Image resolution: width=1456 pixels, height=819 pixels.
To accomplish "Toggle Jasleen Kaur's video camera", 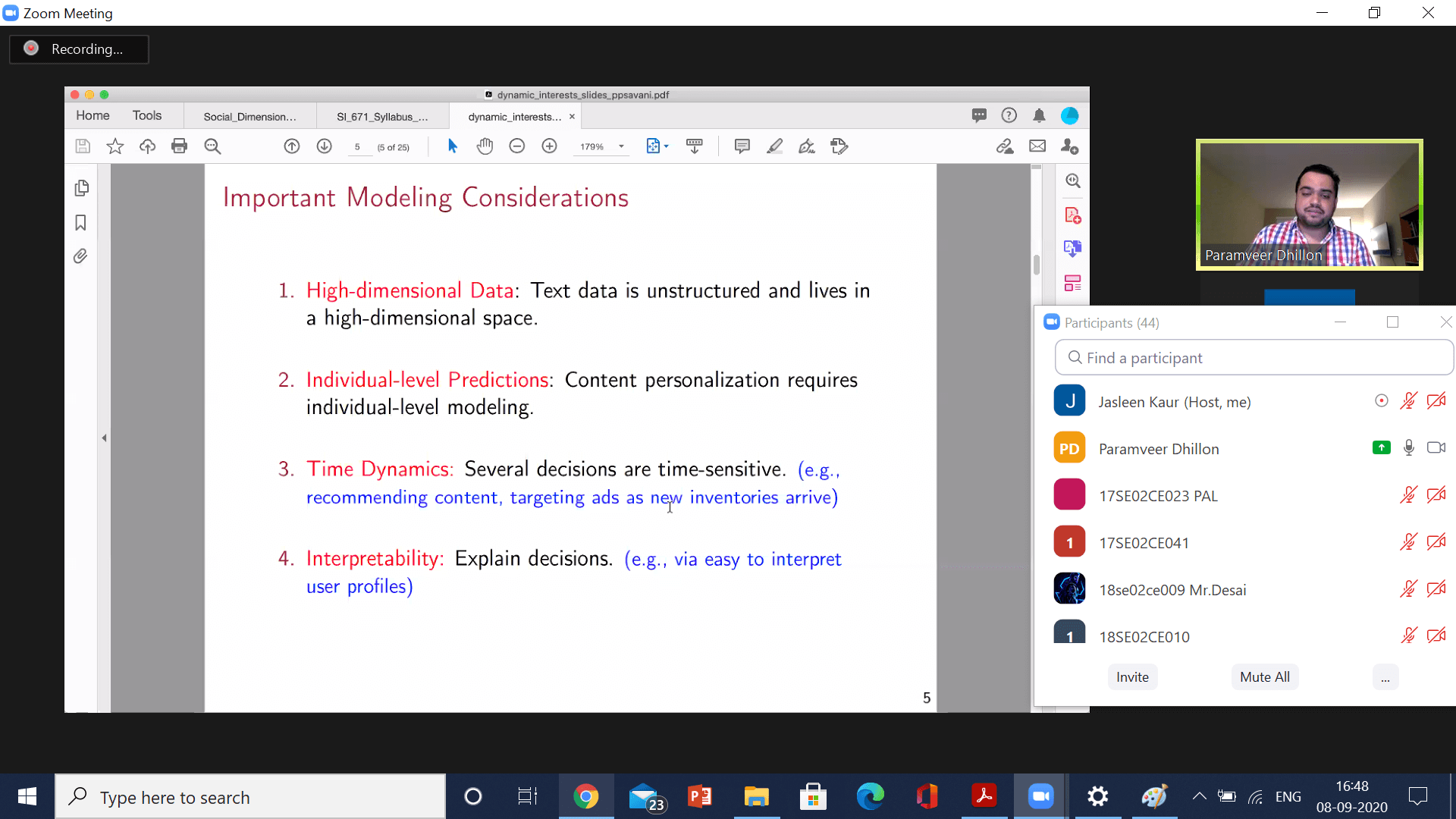I will 1436,401.
